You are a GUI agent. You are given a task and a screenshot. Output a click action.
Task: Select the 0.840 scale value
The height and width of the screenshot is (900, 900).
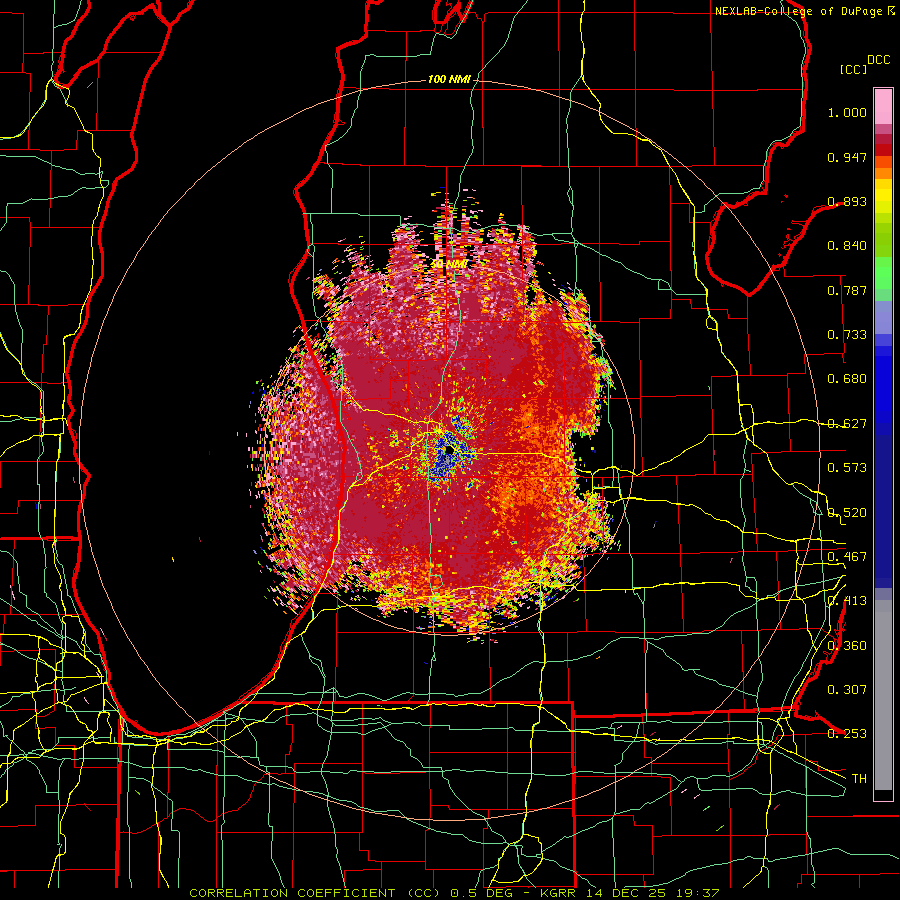pos(847,246)
